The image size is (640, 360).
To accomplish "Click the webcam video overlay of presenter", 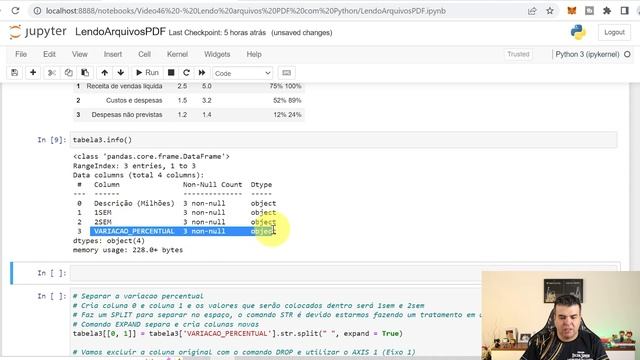I will [x=560, y=316].
